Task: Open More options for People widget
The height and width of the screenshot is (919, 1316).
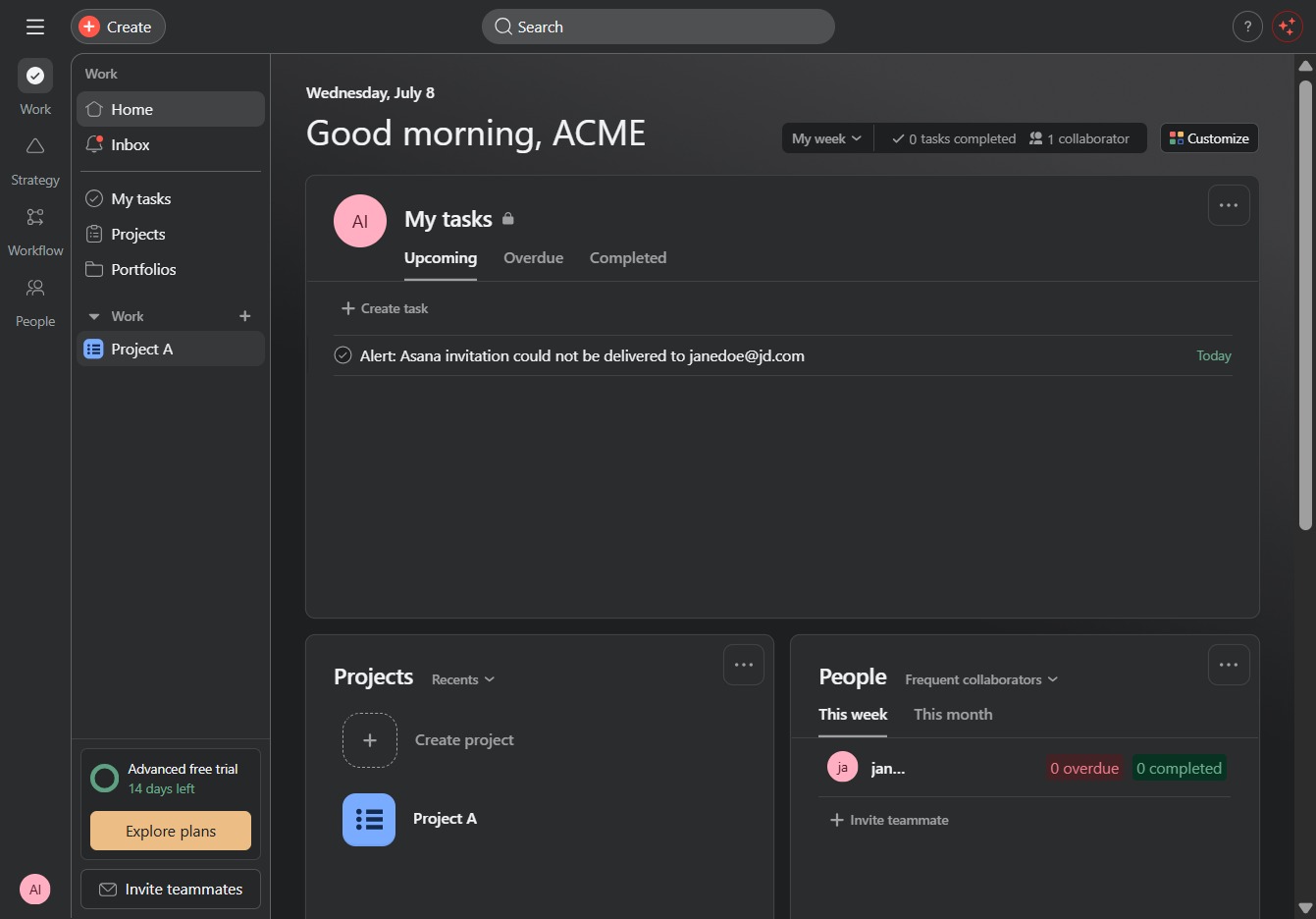Action: click(1229, 665)
